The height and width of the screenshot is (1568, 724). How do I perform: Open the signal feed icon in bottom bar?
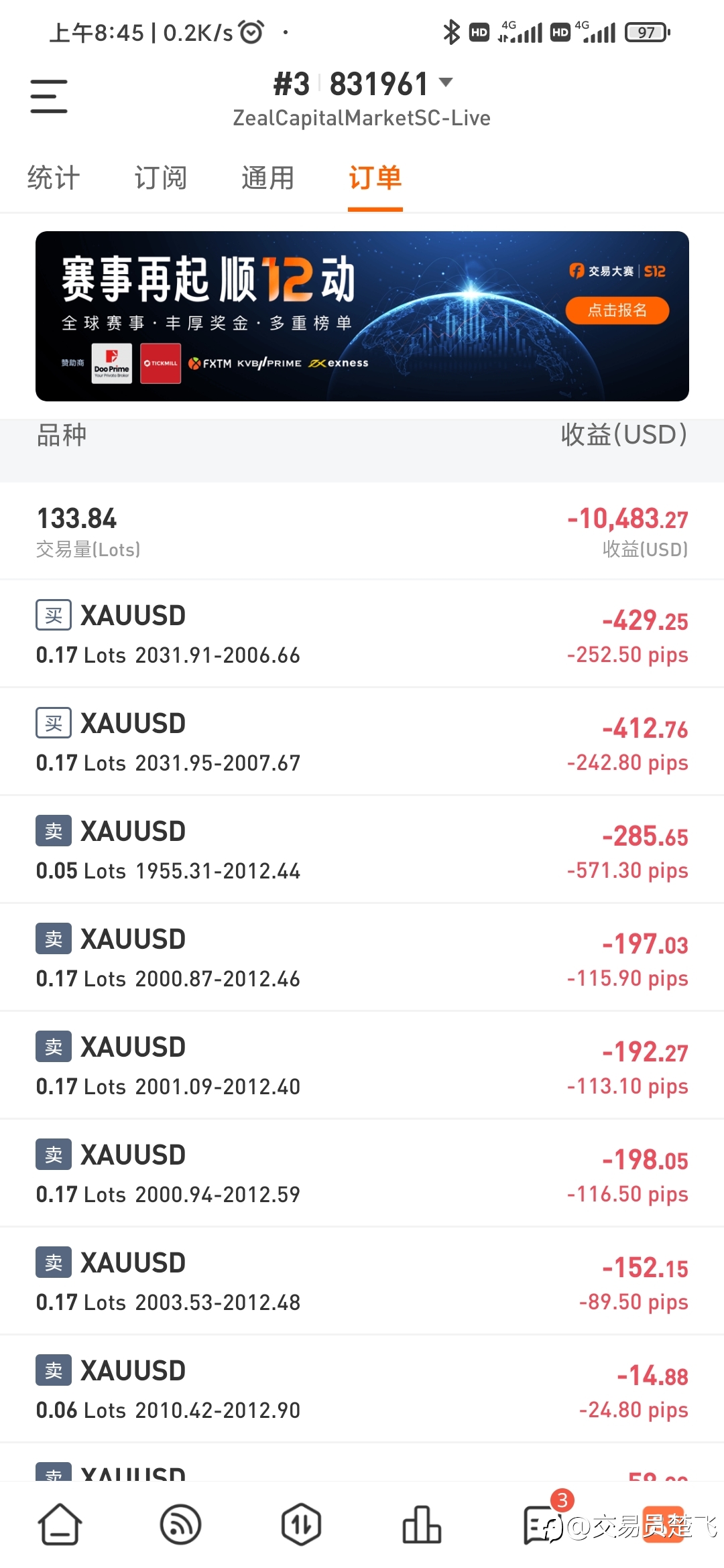[181, 1524]
